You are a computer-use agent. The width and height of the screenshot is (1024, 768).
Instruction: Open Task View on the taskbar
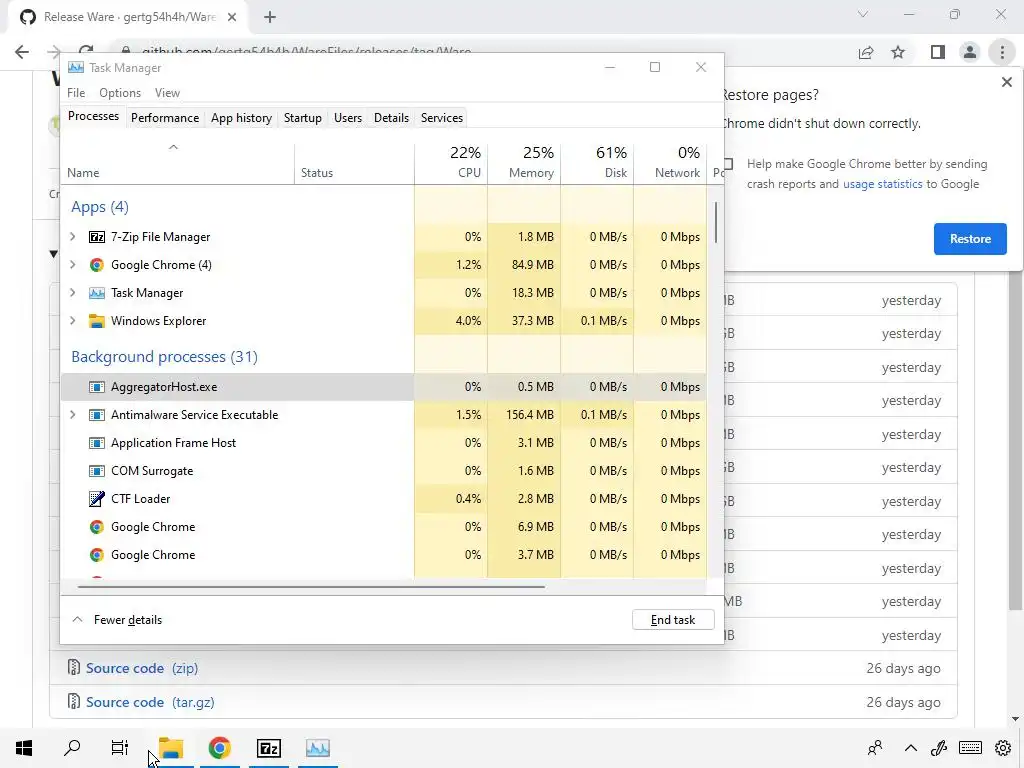120,748
